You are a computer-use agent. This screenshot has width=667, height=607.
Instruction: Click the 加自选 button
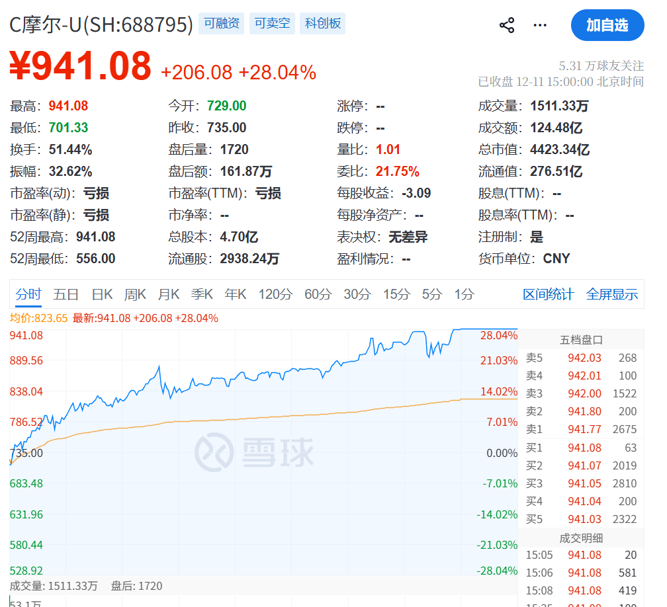(x=607, y=25)
